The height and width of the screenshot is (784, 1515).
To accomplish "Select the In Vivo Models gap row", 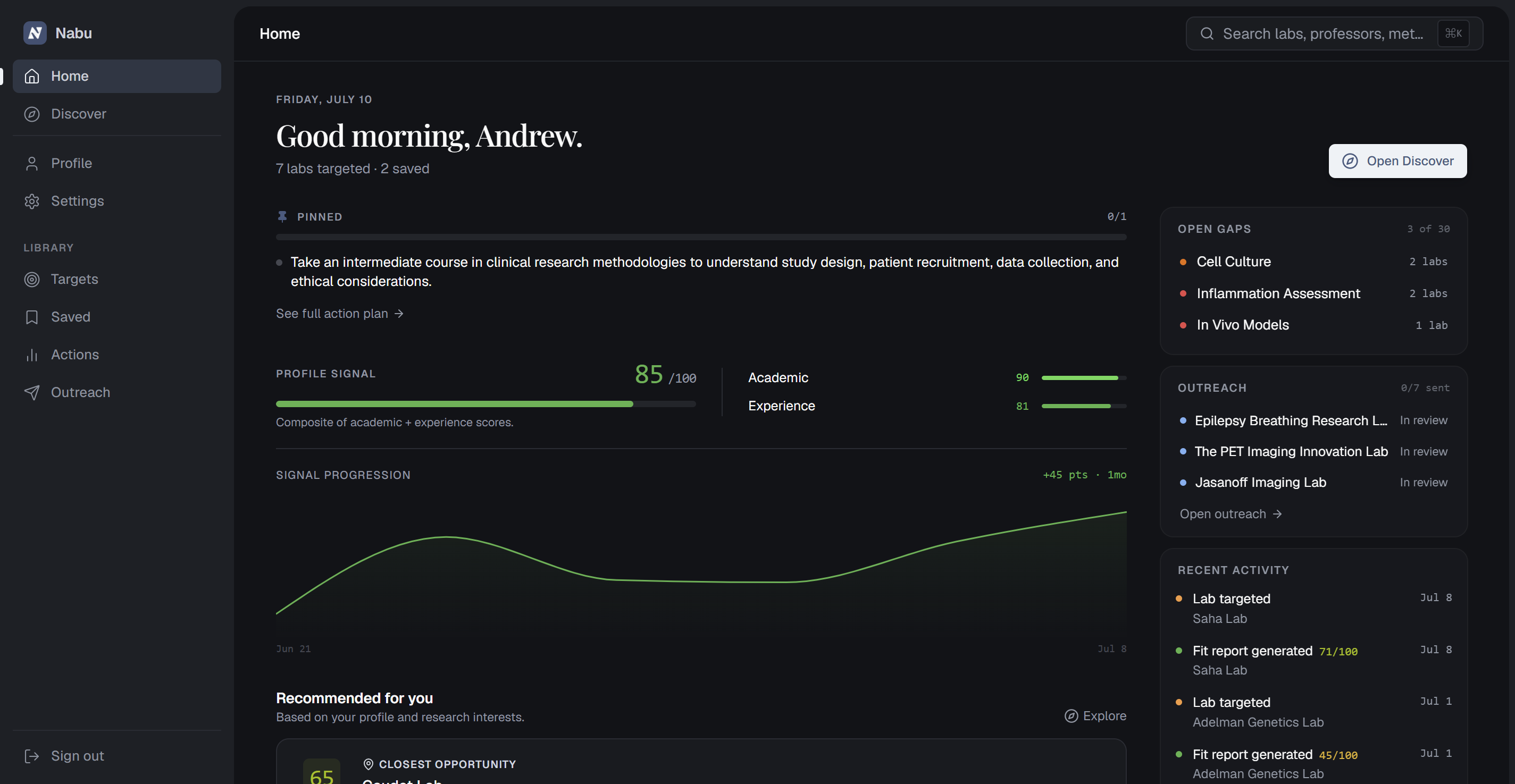I will pyautogui.click(x=1313, y=326).
